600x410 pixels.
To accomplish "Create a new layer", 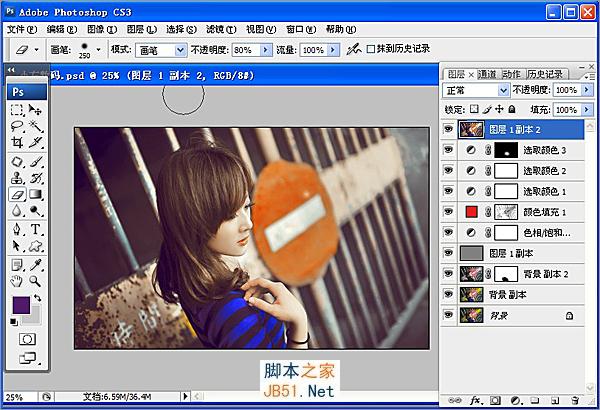I will pyautogui.click(x=555, y=400).
